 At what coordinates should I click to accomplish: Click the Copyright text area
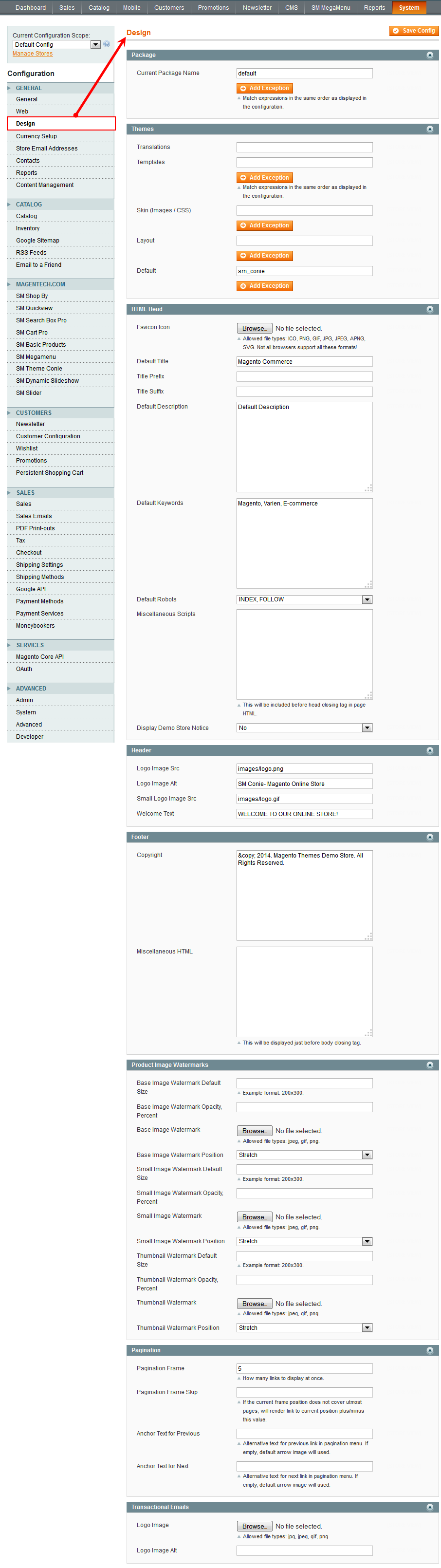[x=304, y=896]
